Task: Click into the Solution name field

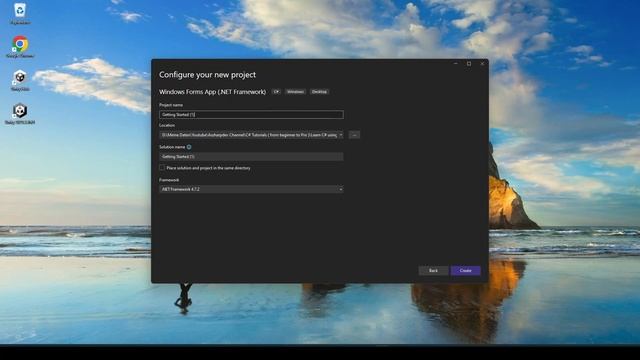Action: click(251, 157)
